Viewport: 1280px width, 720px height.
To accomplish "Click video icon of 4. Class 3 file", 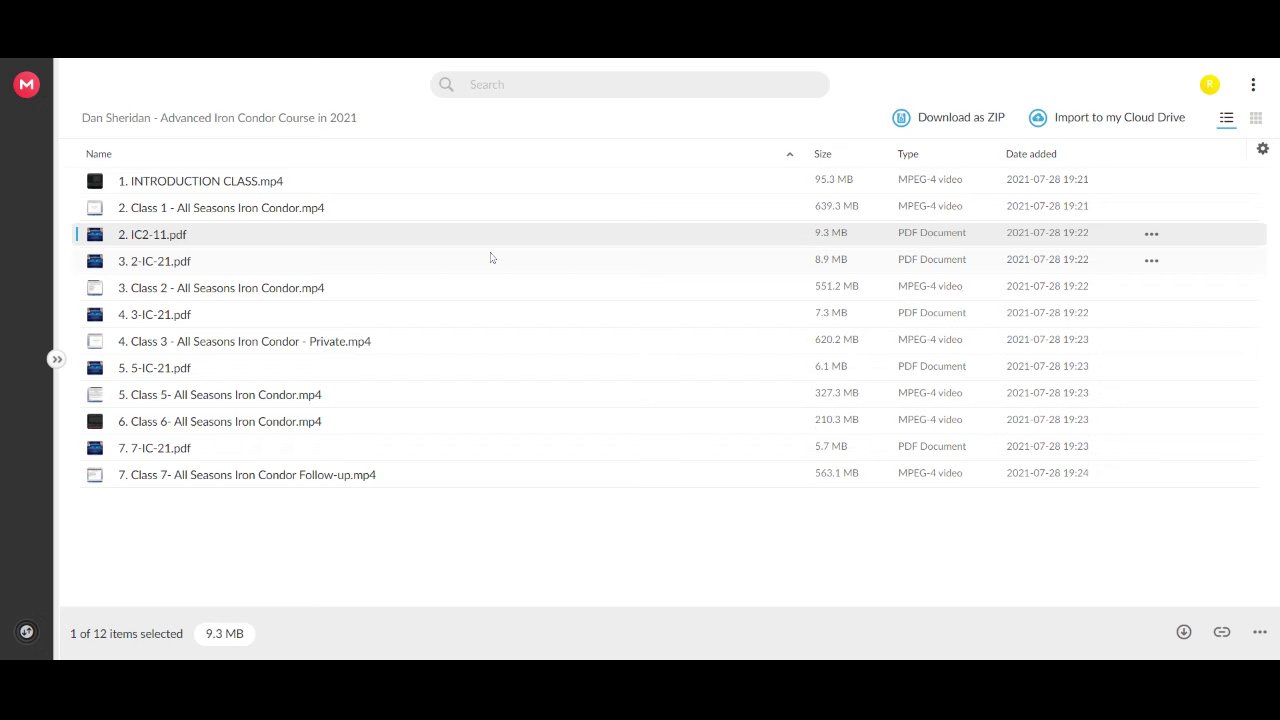I will click(x=95, y=341).
